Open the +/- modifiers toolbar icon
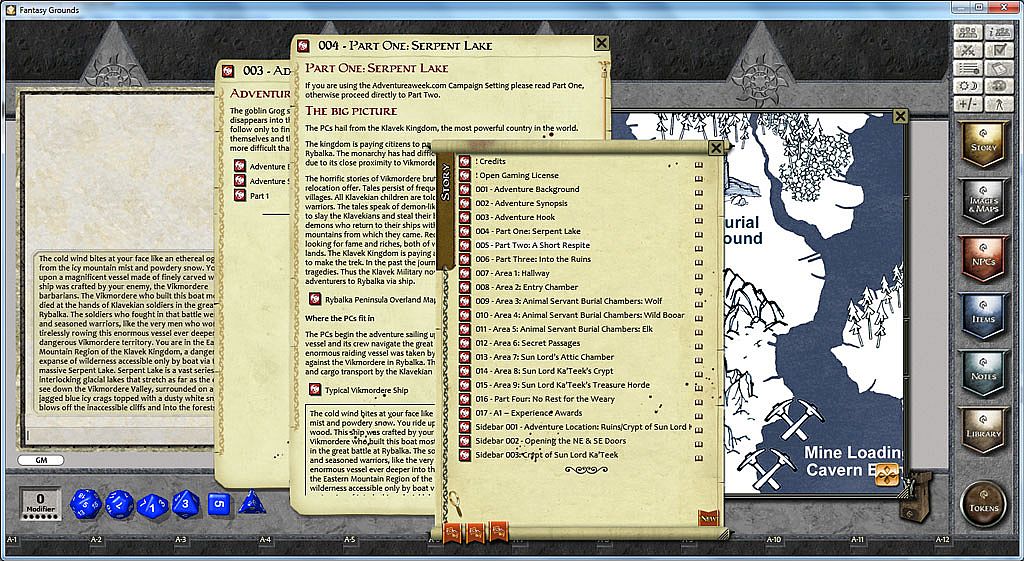The width and height of the screenshot is (1024, 561). (x=968, y=104)
